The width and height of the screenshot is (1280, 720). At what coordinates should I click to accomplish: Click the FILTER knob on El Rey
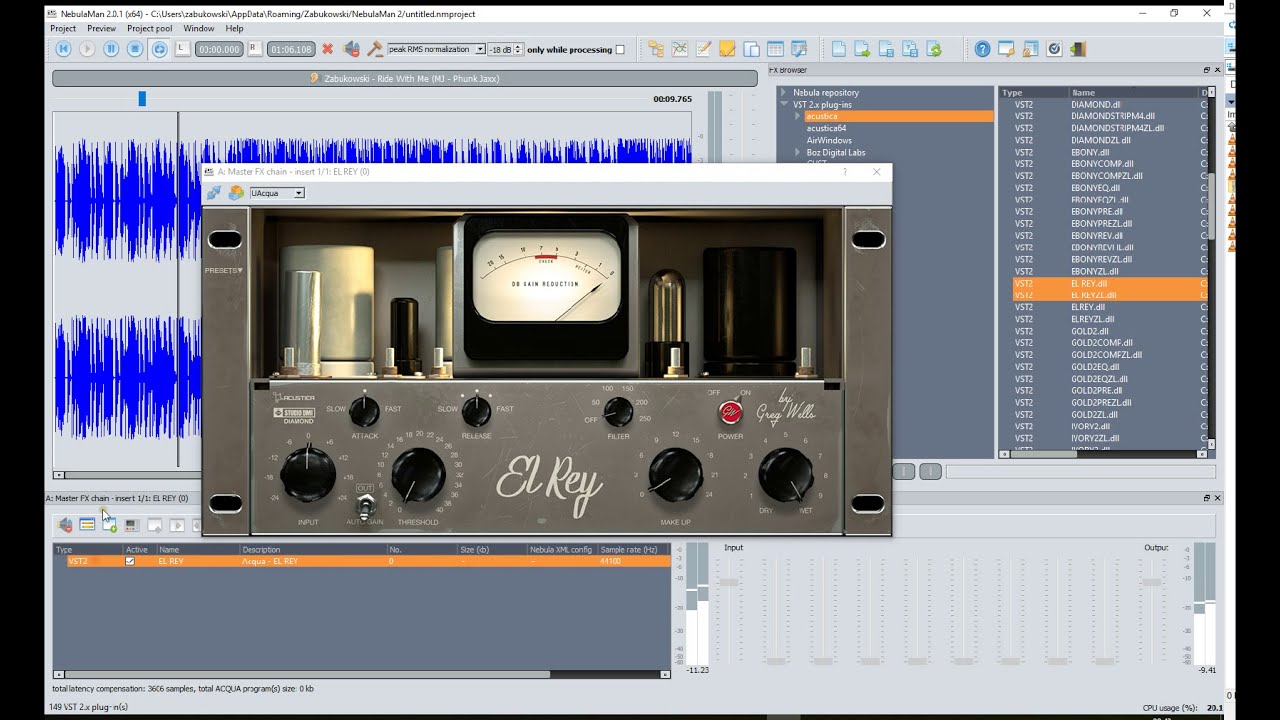pyautogui.click(x=619, y=411)
